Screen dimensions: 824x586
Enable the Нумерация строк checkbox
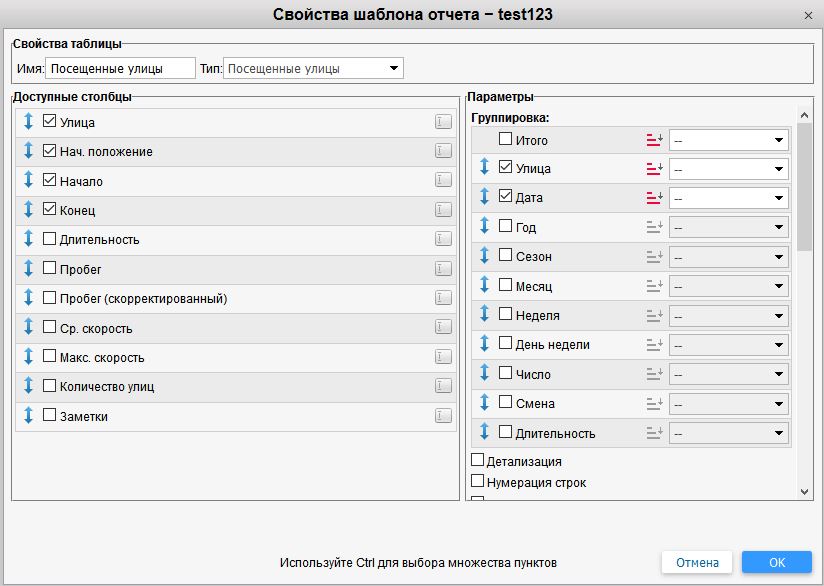tap(477, 481)
